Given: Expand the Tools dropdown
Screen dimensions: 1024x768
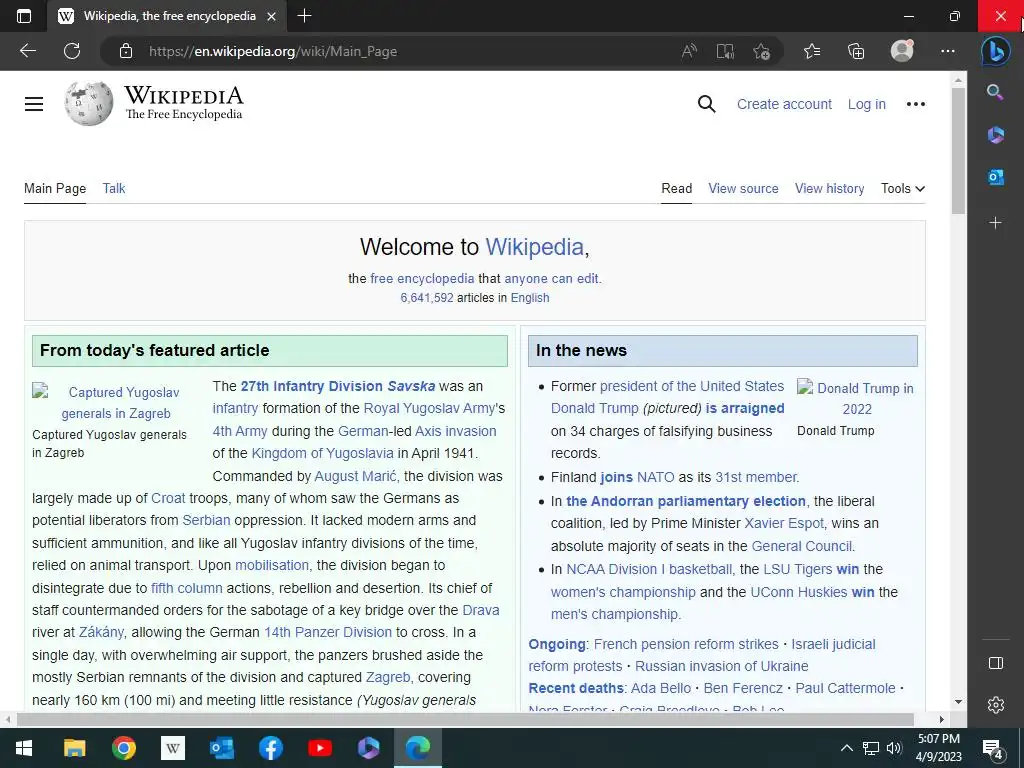Looking at the screenshot, I should (903, 188).
